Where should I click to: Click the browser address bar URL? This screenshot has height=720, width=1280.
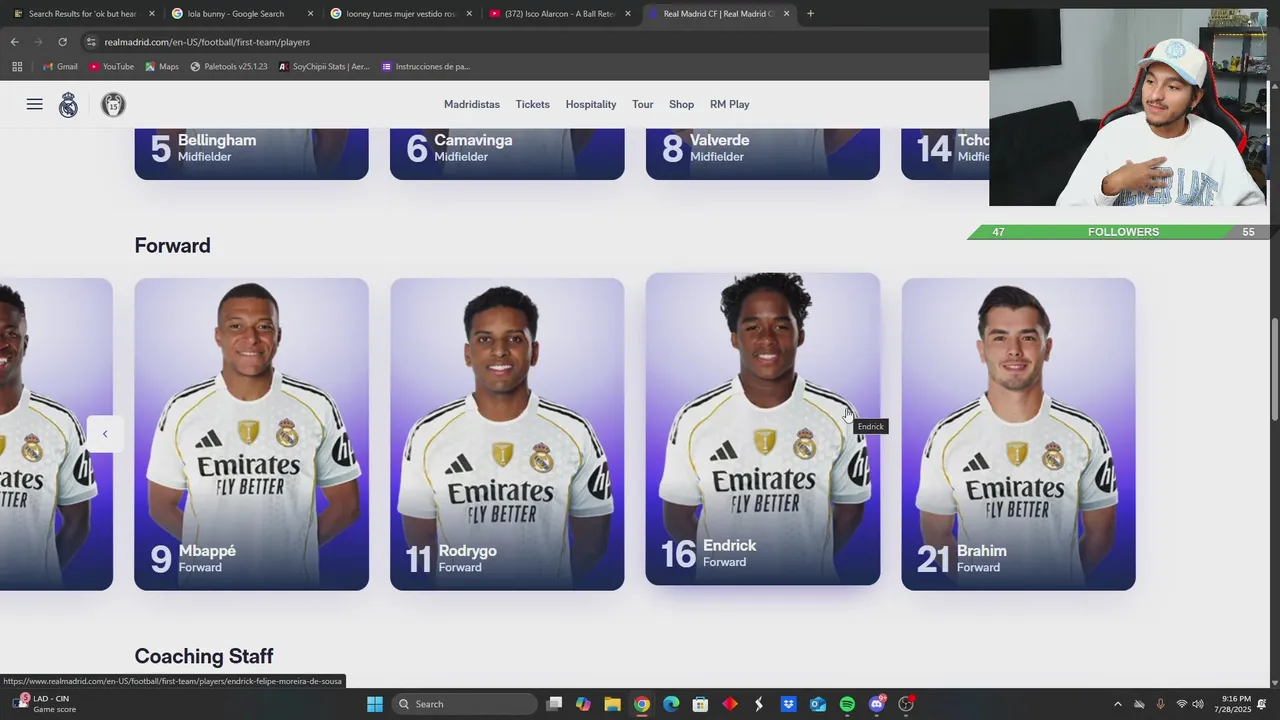[207, 42]
